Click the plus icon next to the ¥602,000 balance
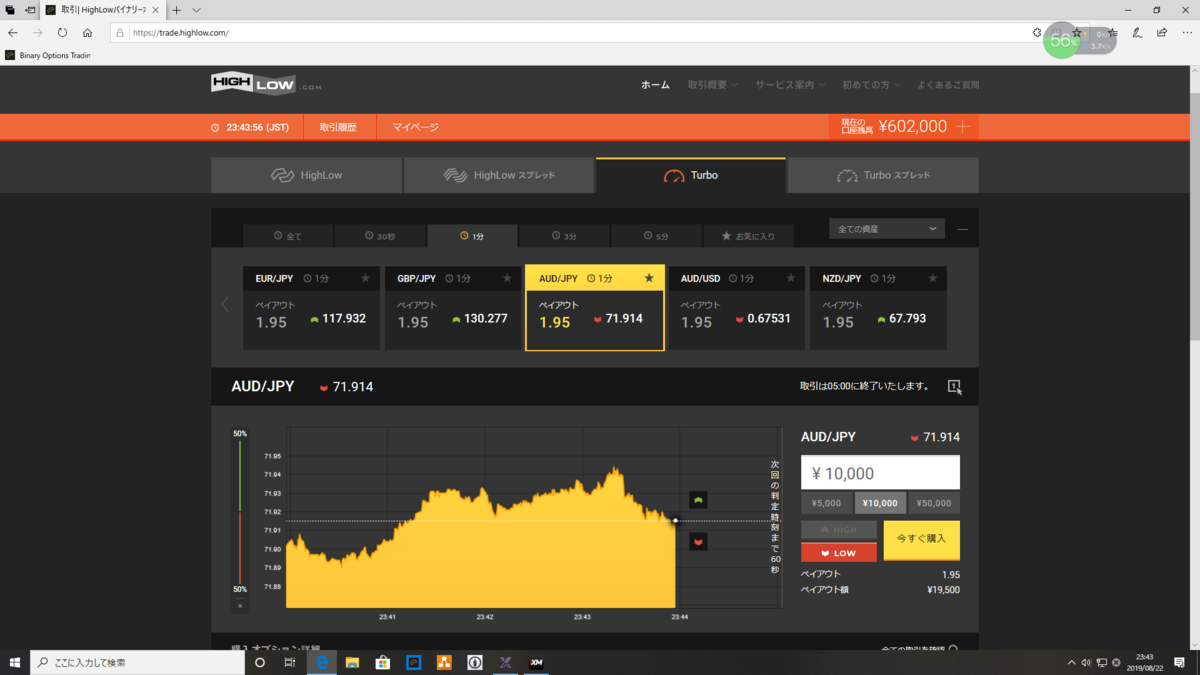This screenshot has width=1200, height=675. 963,127
